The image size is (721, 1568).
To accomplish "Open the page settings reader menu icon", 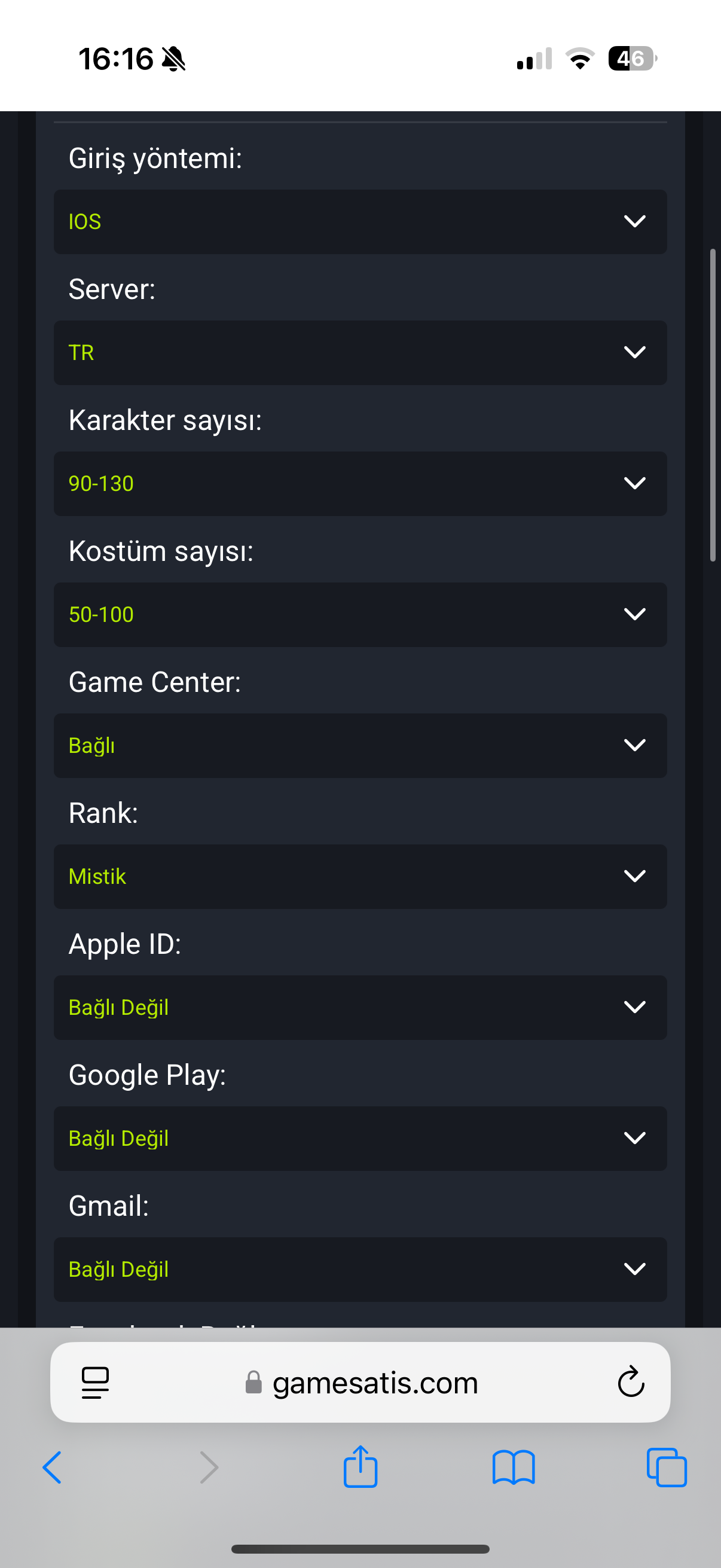I will [95, 1383].
